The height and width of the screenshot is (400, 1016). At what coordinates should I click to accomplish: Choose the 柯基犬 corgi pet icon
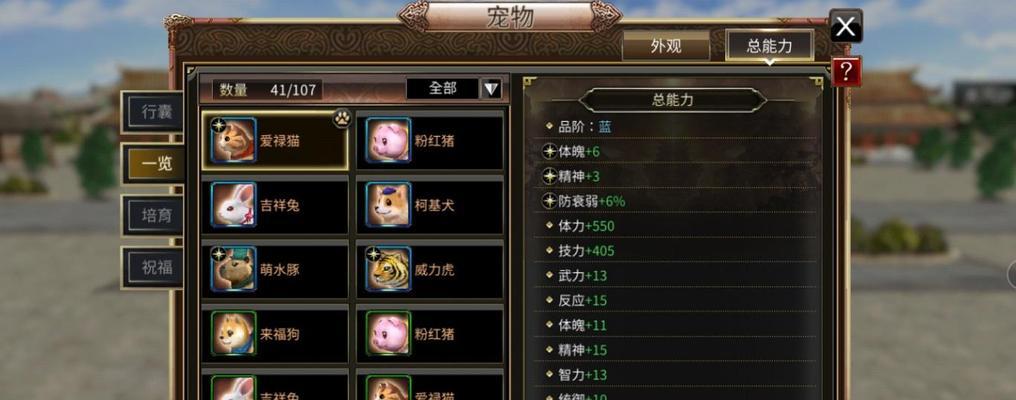388,204
